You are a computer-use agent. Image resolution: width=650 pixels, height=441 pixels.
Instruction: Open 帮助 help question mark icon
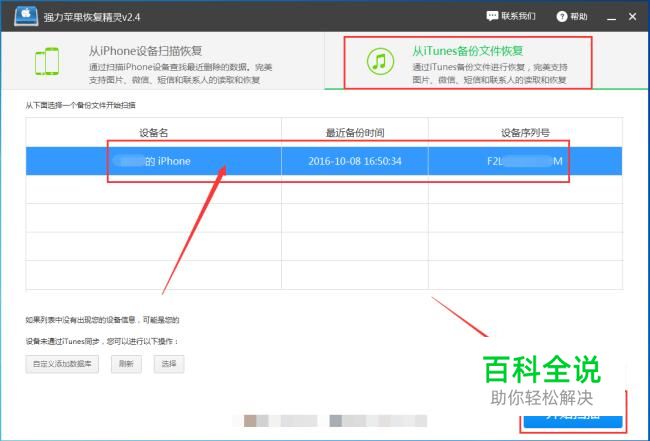(562, 17)
